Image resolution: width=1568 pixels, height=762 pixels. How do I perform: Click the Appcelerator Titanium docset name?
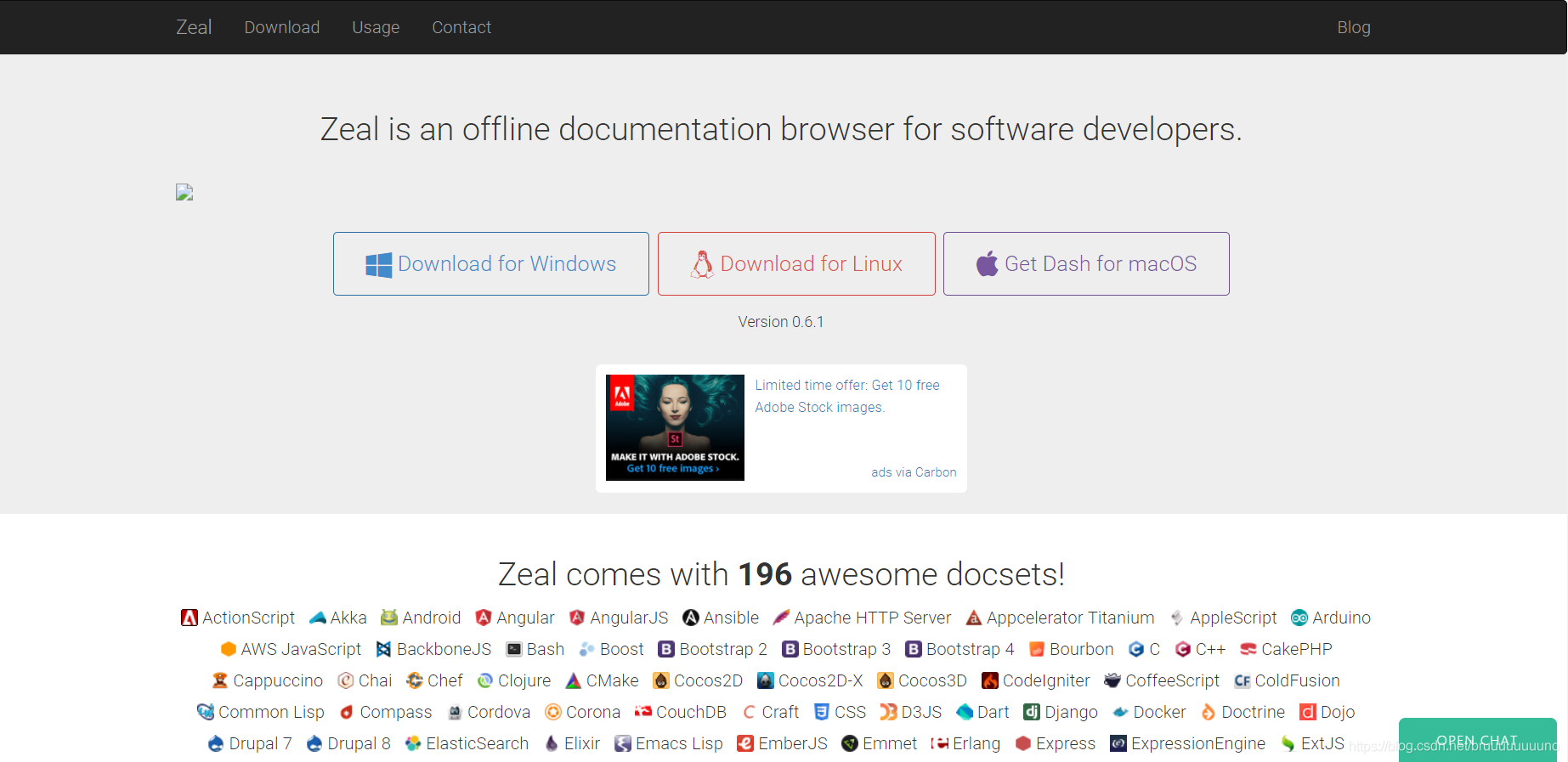(x=1071, y=618)
